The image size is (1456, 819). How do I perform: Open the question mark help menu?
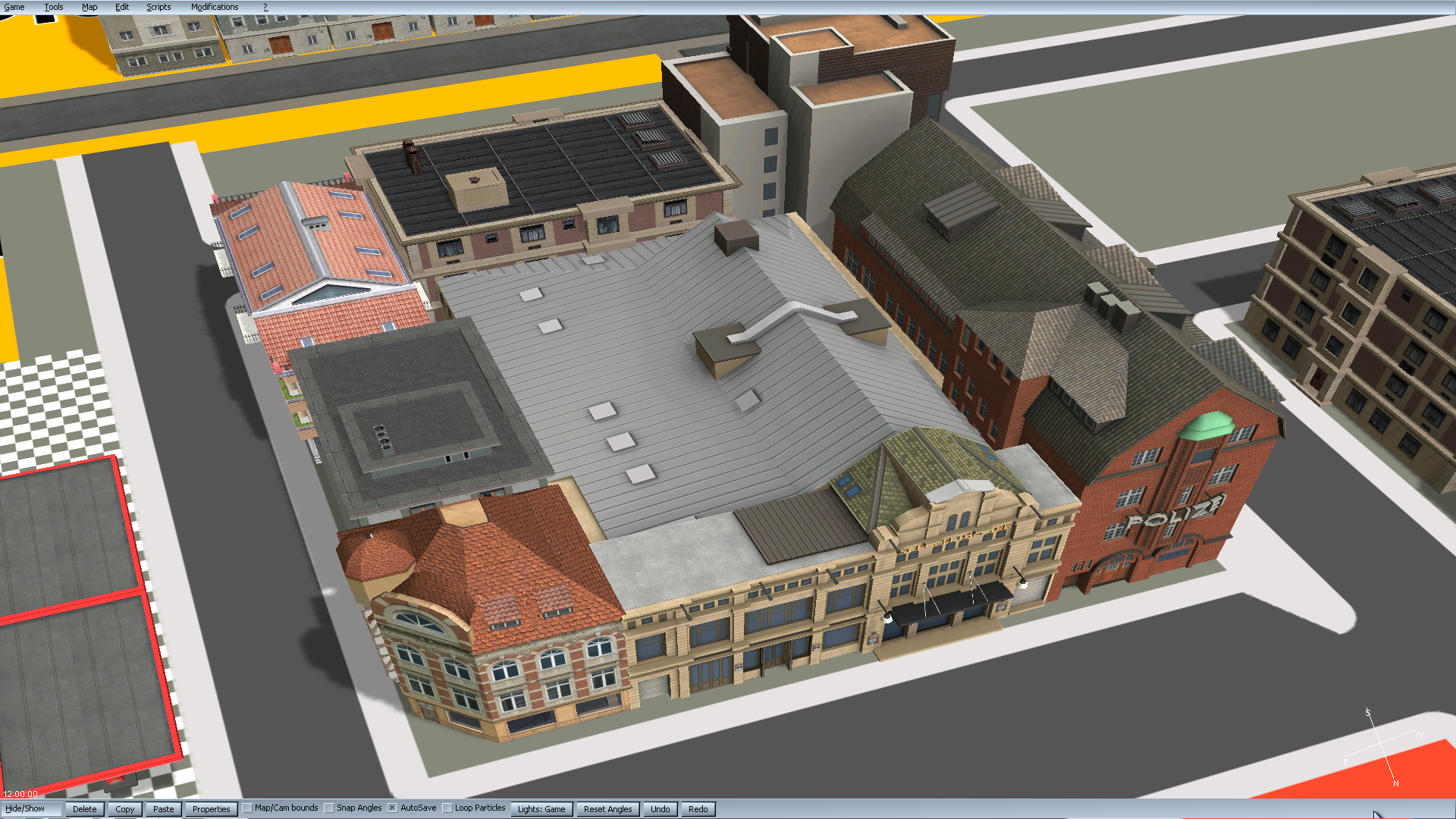pyautogui.click(x=265, y=7)
